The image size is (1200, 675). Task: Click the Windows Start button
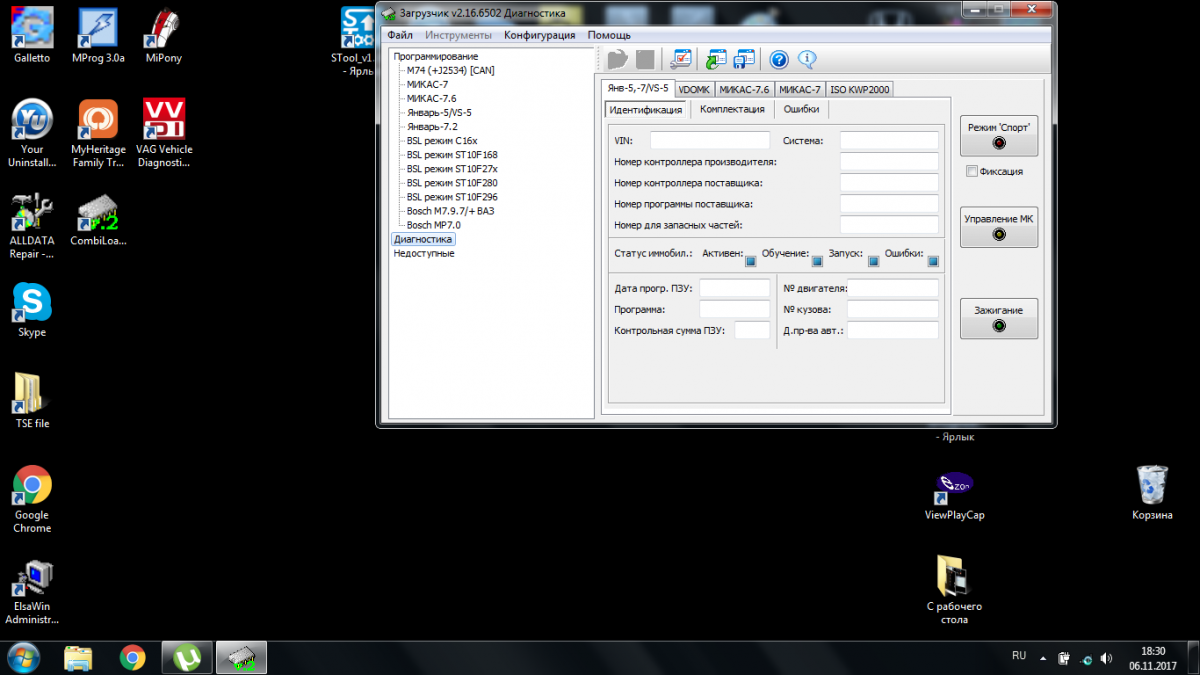pyautogui.click(x=24, y=657)
